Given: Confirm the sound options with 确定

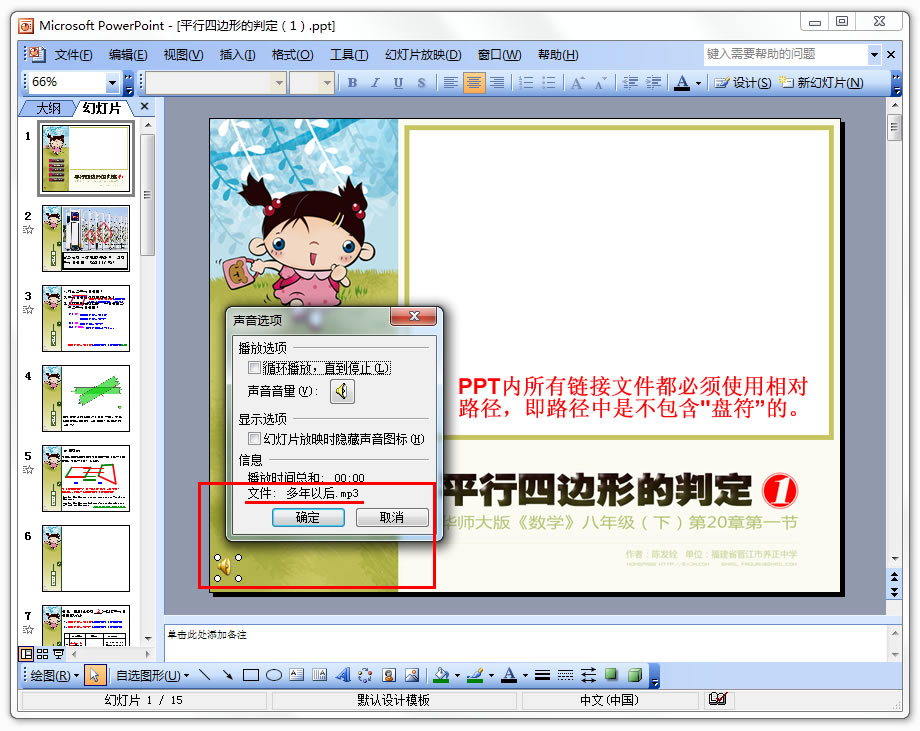Looking at the screenshot, I should 308,518.
